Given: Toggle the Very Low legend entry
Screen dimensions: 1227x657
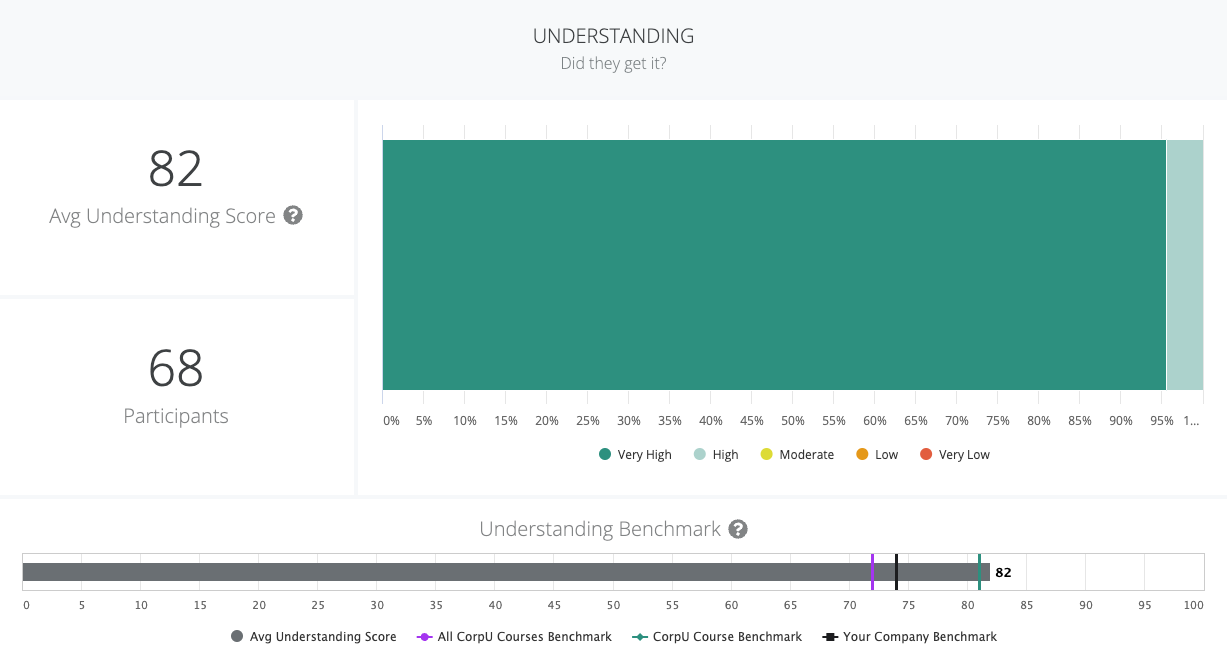Looking at the screenshot, I should (x=954, y=455).
